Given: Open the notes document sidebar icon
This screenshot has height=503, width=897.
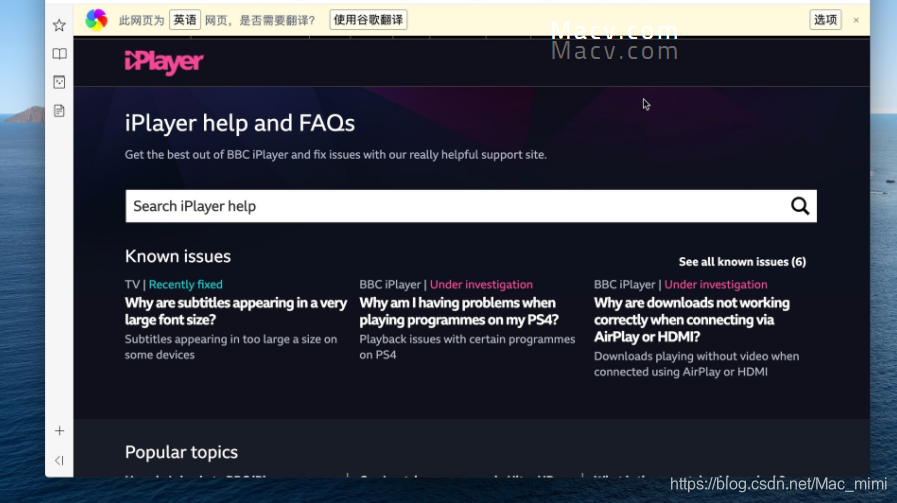Looking at the screenshot, I should click(x=59, y=111).
